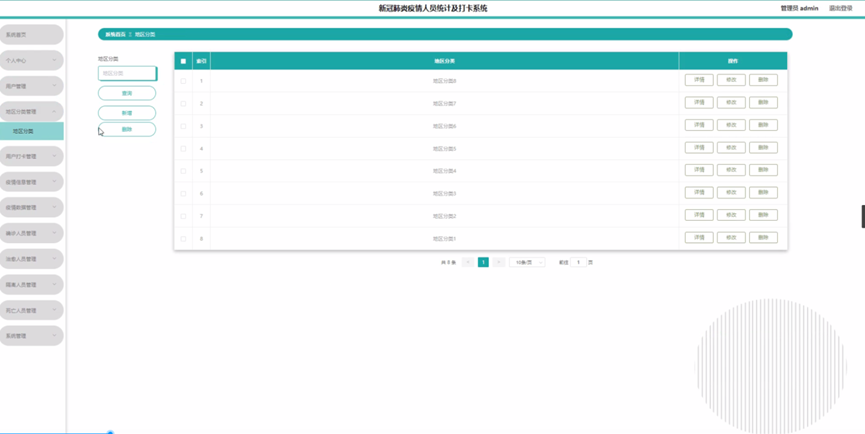This screenshot has width=865, height=434.
Task: Click 删除 for row 地区分类5
Action: (763, 148)
